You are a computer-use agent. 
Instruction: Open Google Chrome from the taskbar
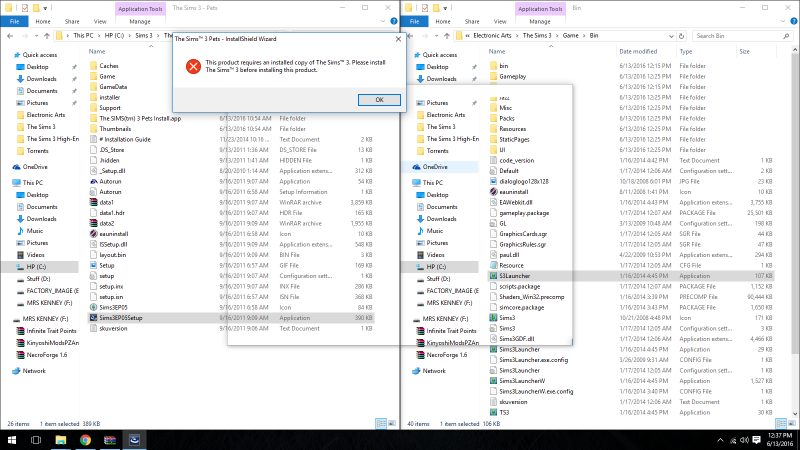[85, 440]
